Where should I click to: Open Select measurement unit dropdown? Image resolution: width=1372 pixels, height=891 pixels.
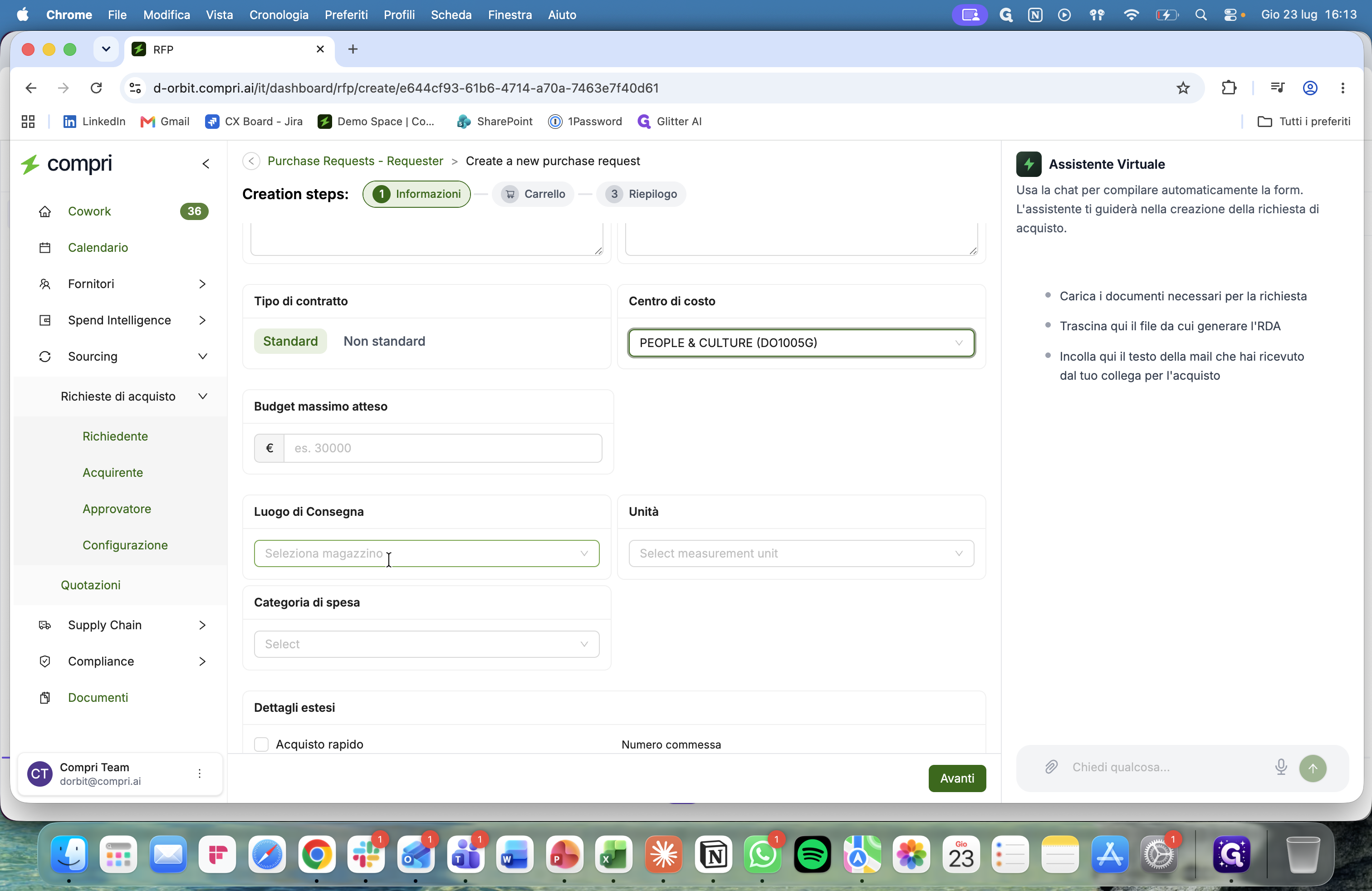click(x=801, y=554)
